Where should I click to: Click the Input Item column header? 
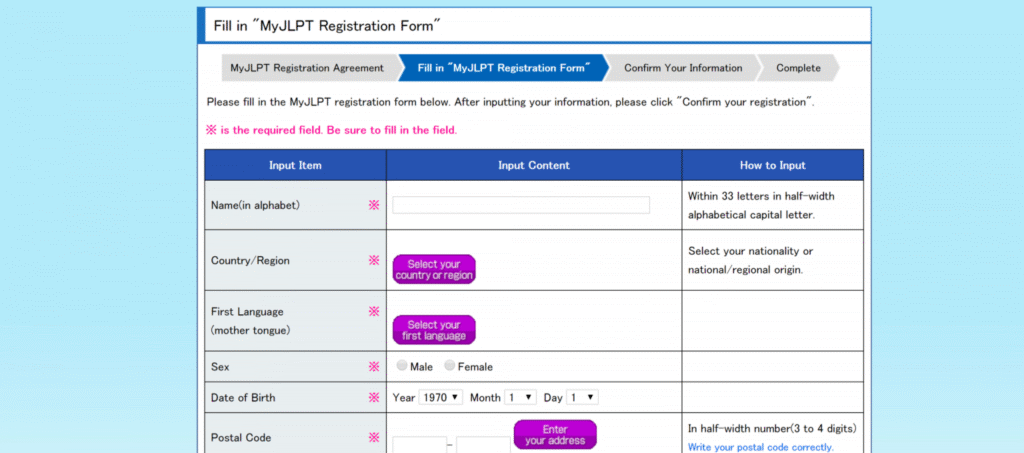295,165
